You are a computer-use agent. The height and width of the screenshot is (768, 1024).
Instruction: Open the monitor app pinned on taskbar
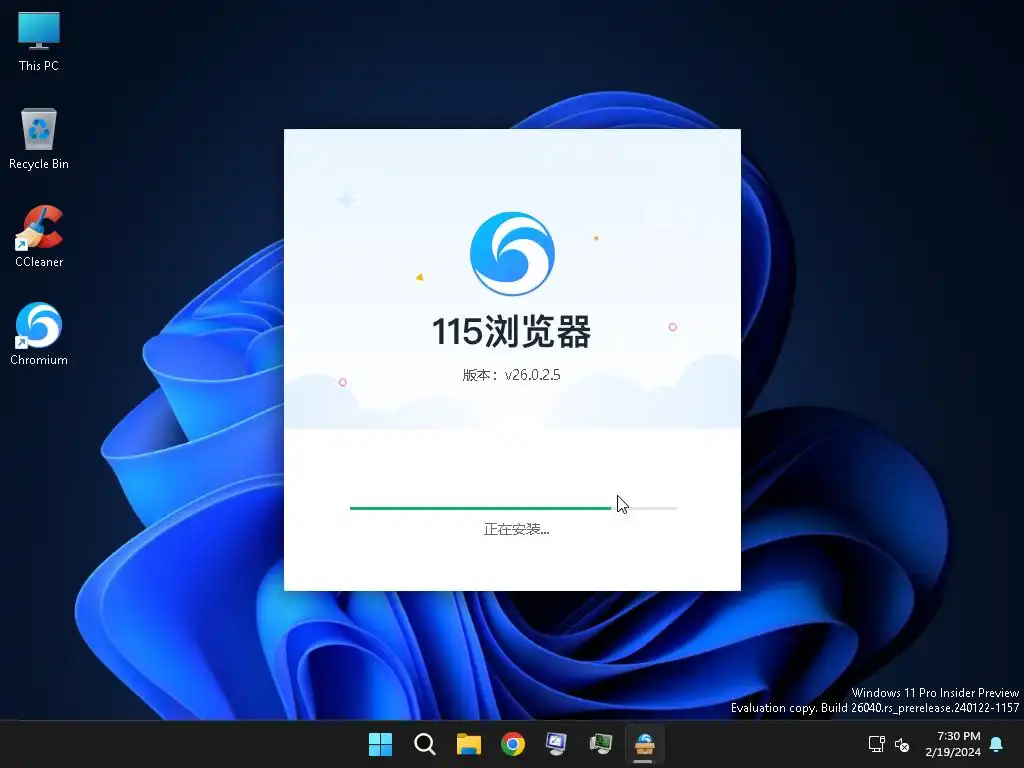[556, 744]
